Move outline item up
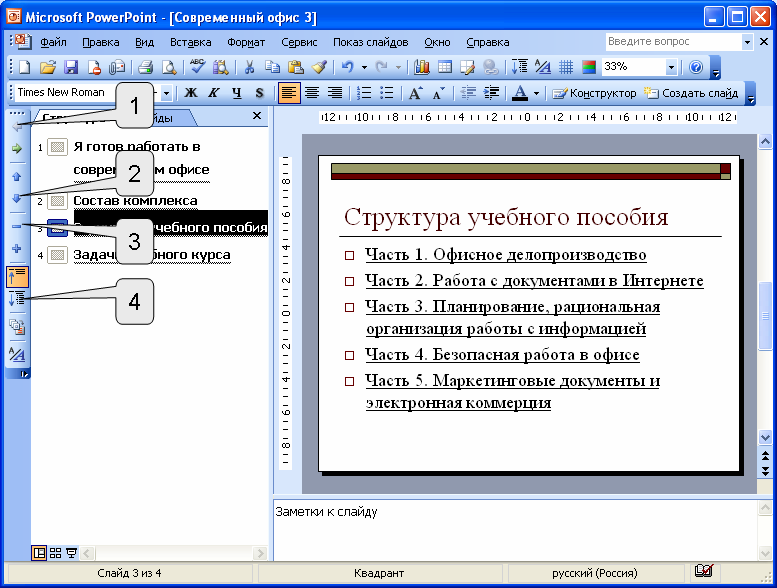777x588 pixels. coord(17,176)
